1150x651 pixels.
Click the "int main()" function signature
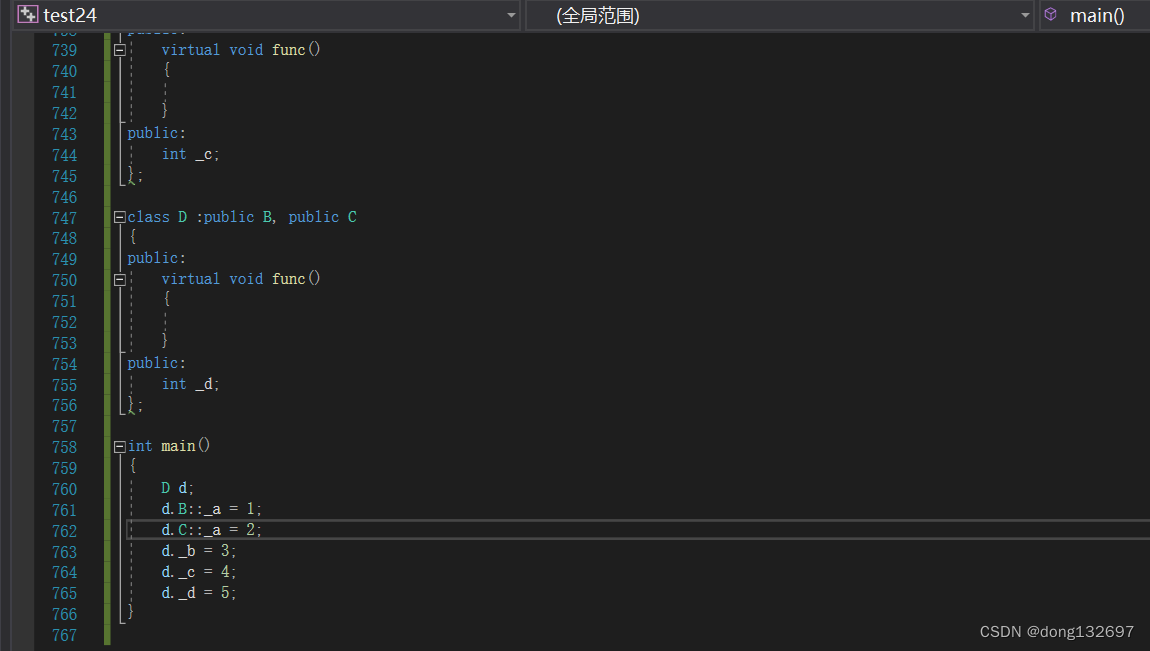[169, 446]
